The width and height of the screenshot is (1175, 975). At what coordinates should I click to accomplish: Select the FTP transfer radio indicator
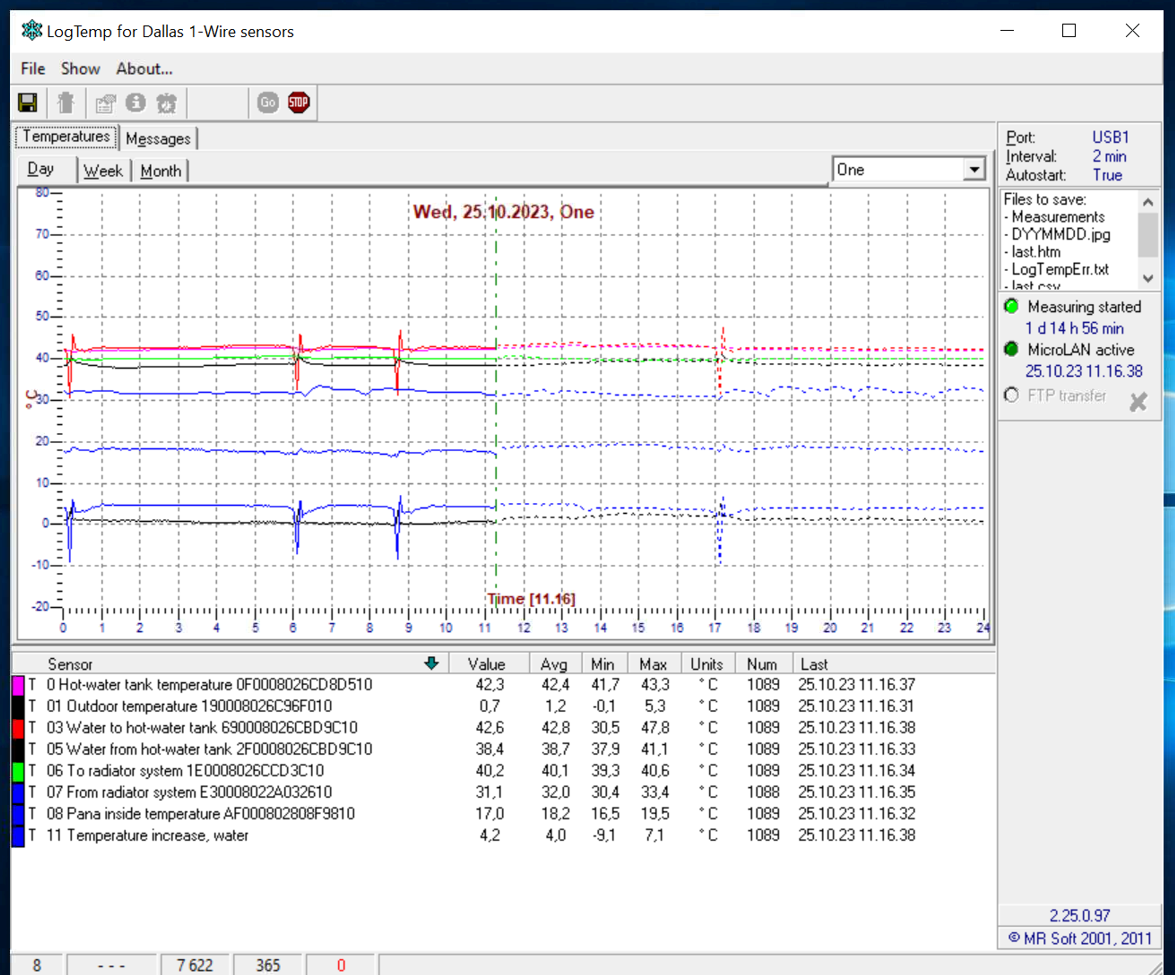coord(1012,395)
